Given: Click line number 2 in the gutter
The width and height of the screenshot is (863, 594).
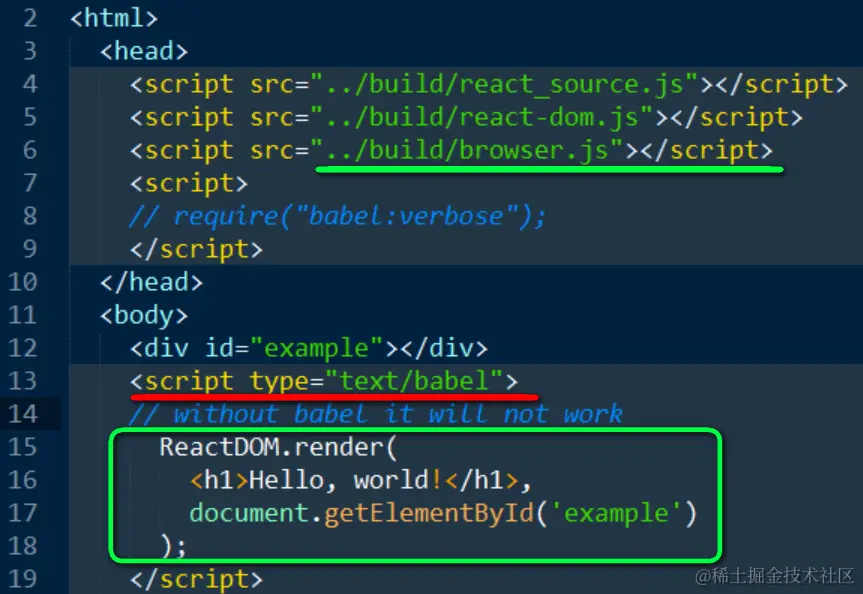Looking at the screenshot, I should pyautogui.click(x=30, y=18).
